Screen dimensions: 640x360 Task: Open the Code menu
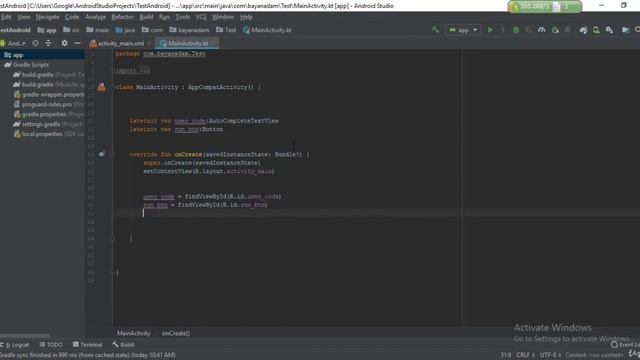(72, 17)
